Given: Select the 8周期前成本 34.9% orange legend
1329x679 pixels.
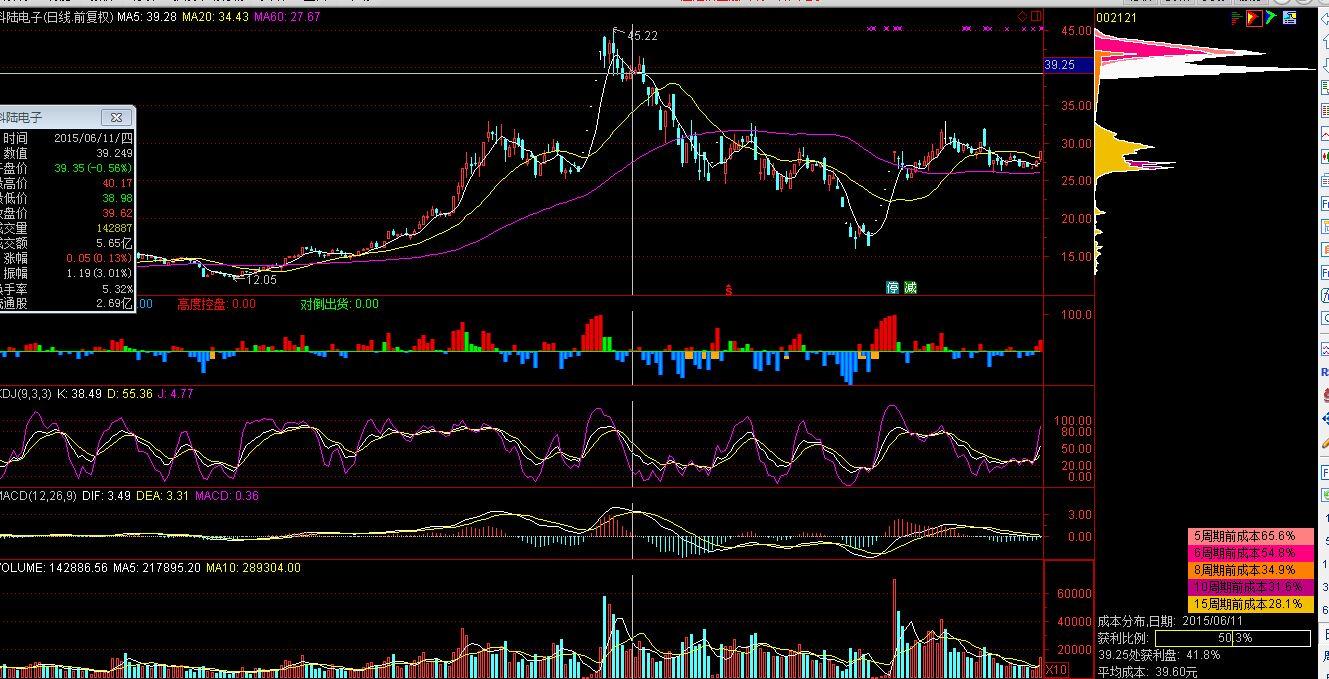Looking at the screenshot, I should point(1250,570).
